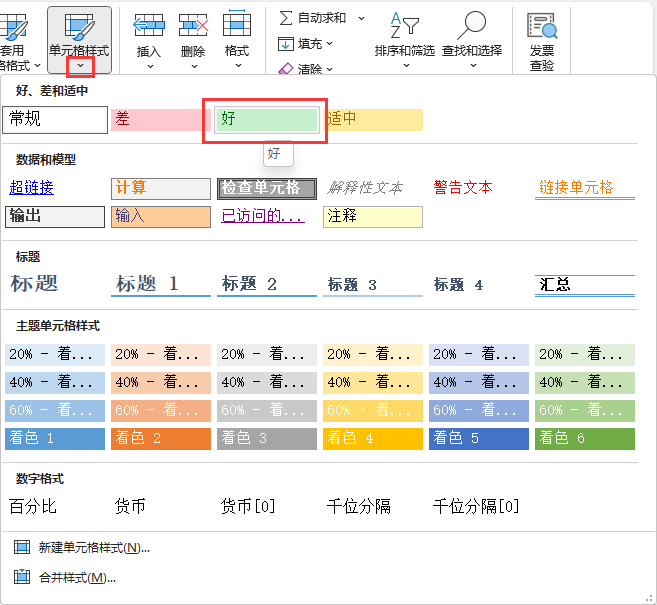The width and height of the screenshot is (657, 605).
Task: Apply blue 着色 1 accent style
Action: click(55, 439)
